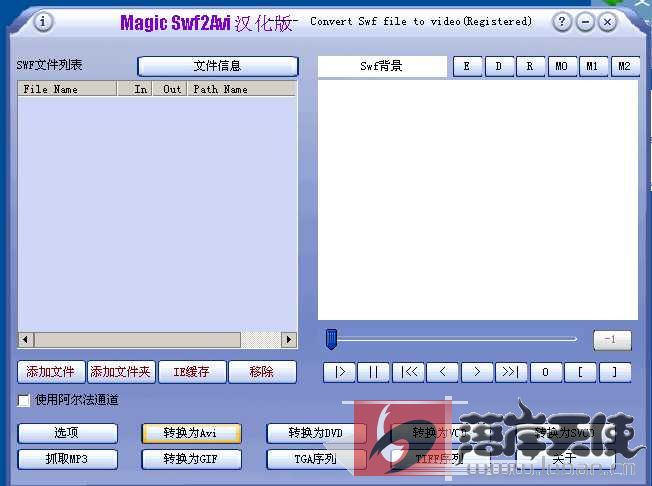652x486 pixels.
Task: Click the R mode button
Action: [530, 67]
